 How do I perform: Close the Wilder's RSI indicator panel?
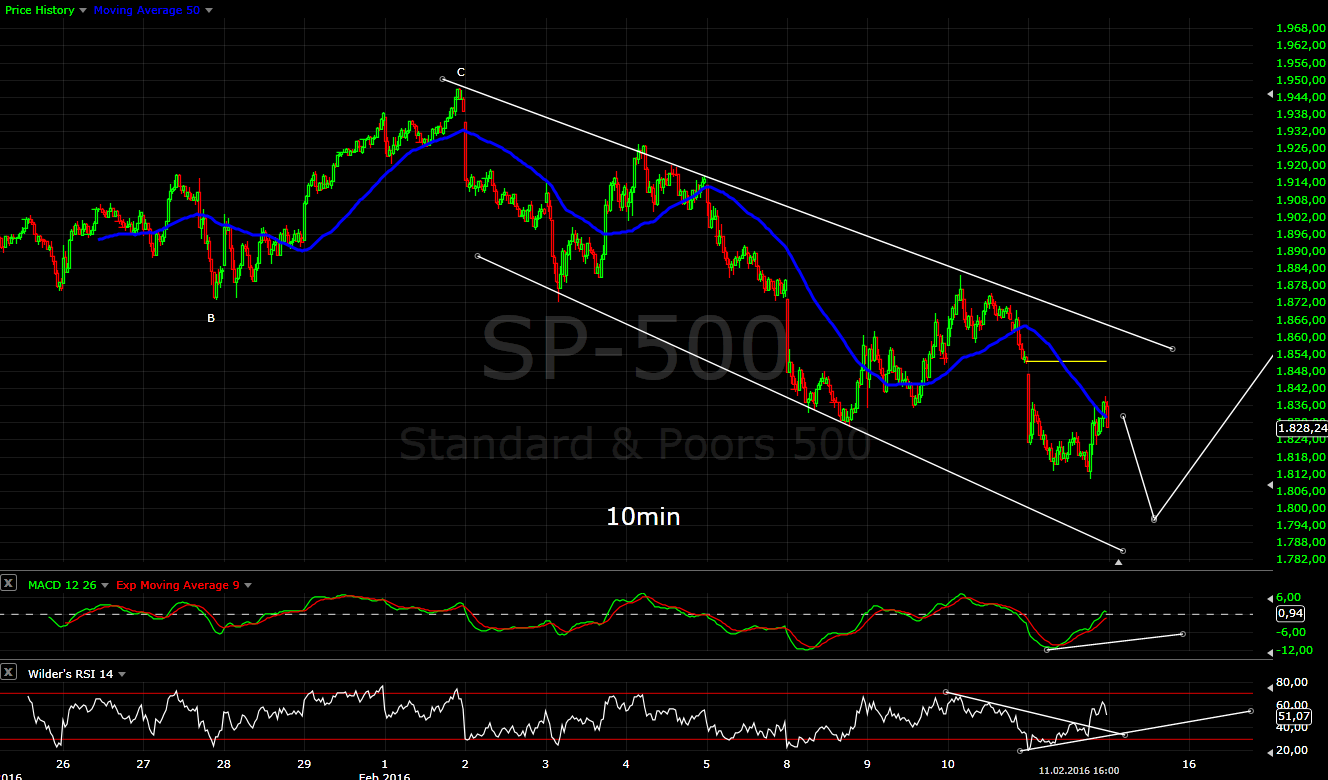[x=9, y=673]
